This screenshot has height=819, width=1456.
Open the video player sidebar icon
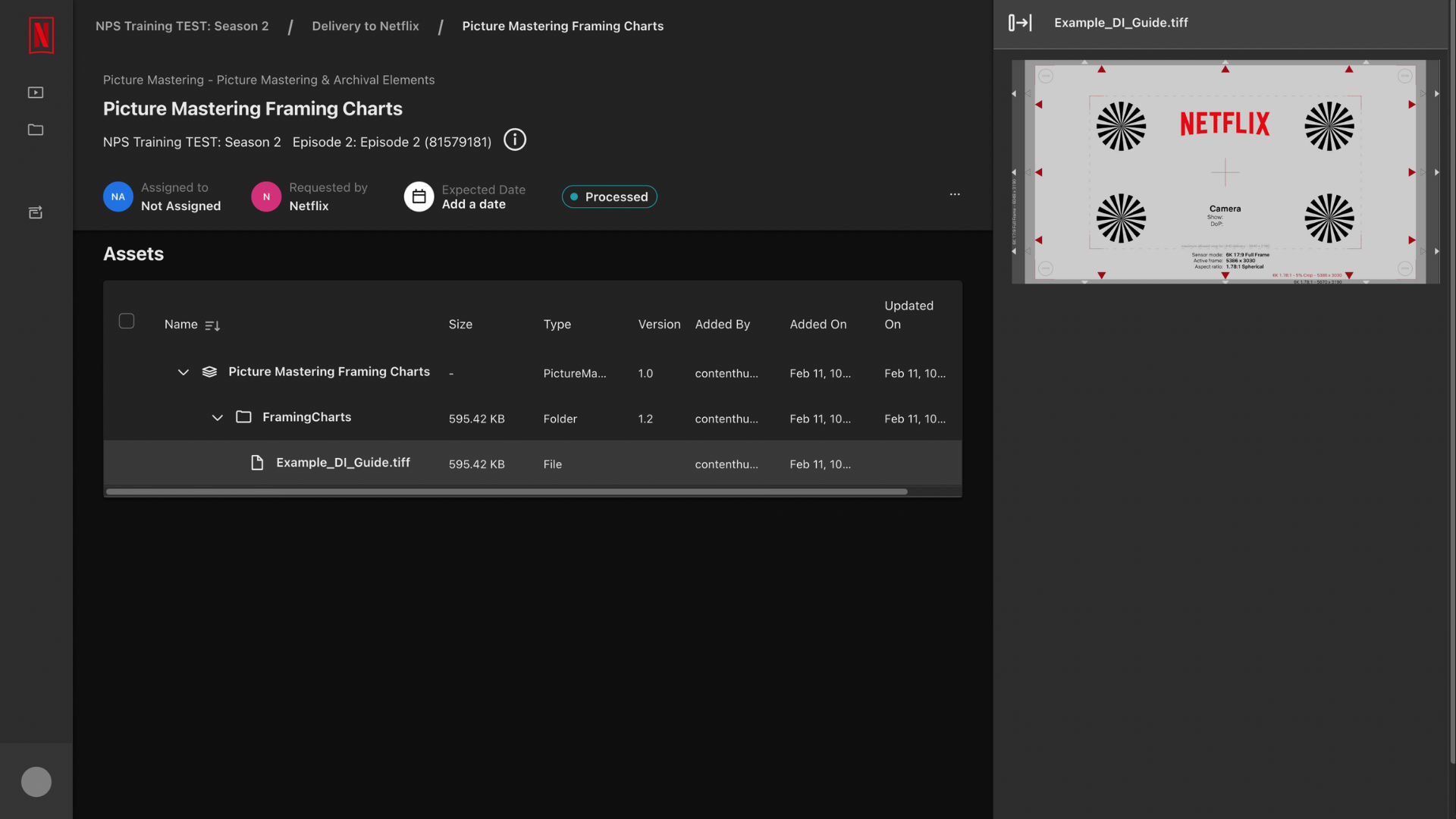(36, 93)
